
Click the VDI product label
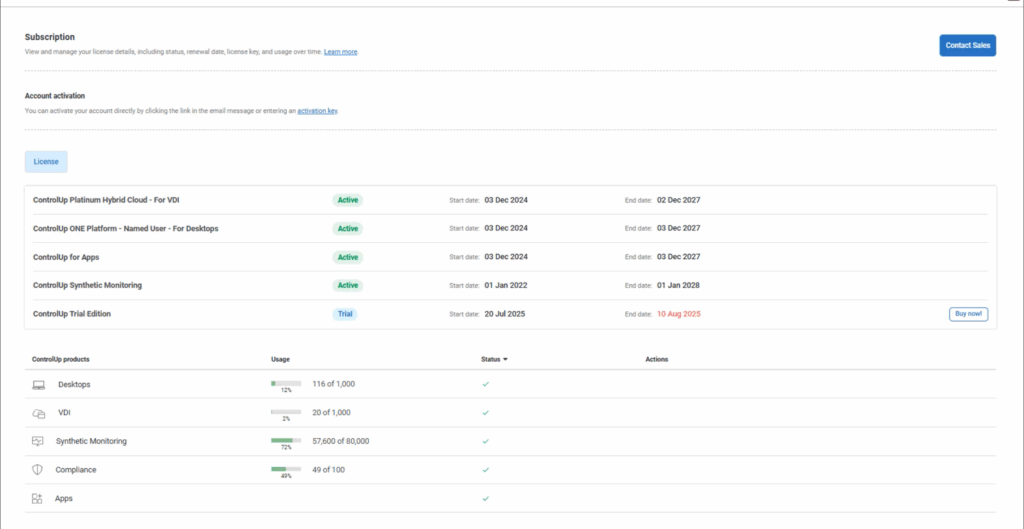[x=65, y=413]
